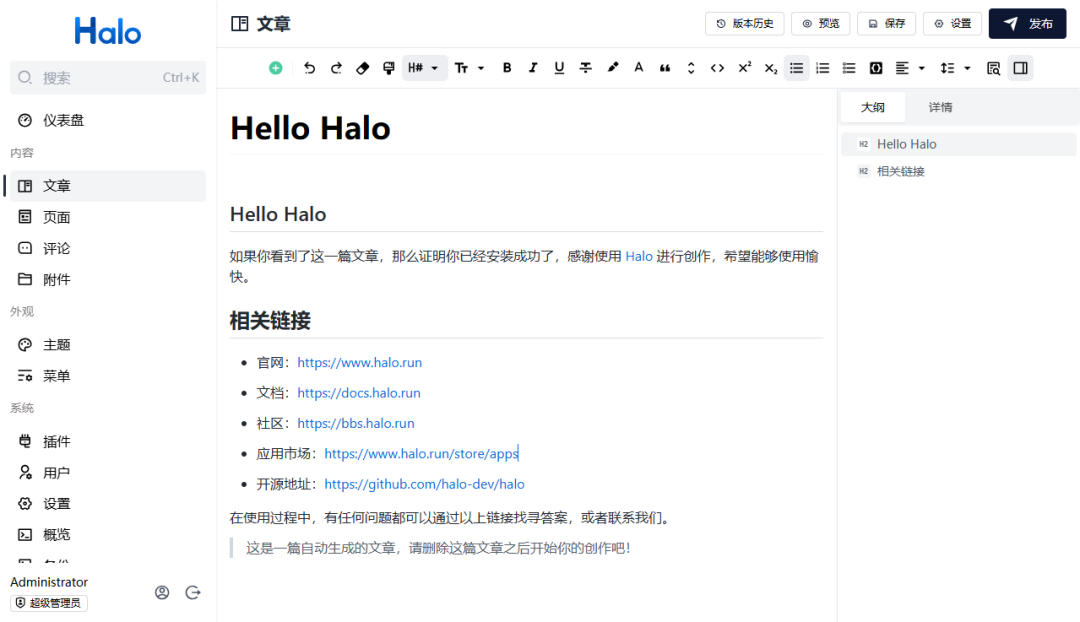Toggle underline formatting
The image size is (1080, 622).
pyautogui.click(x=559, y=68)
